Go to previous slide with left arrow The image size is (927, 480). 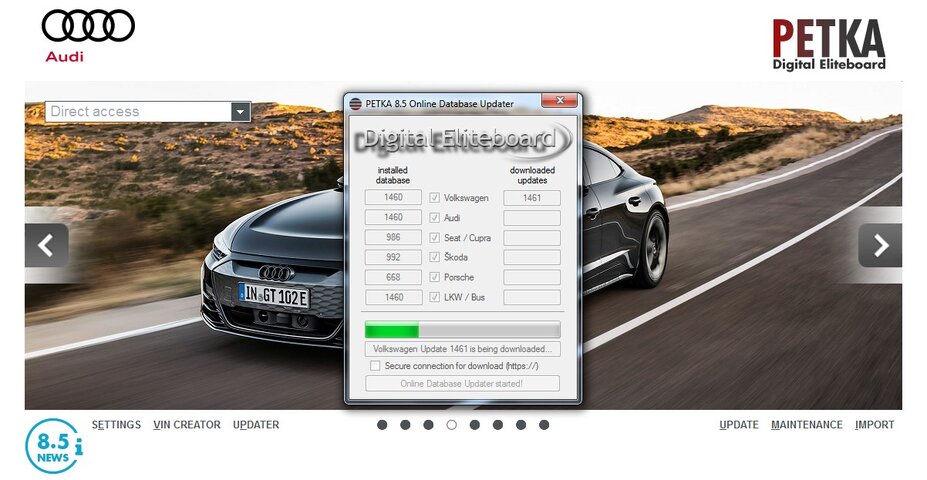(x=46, y=245)
